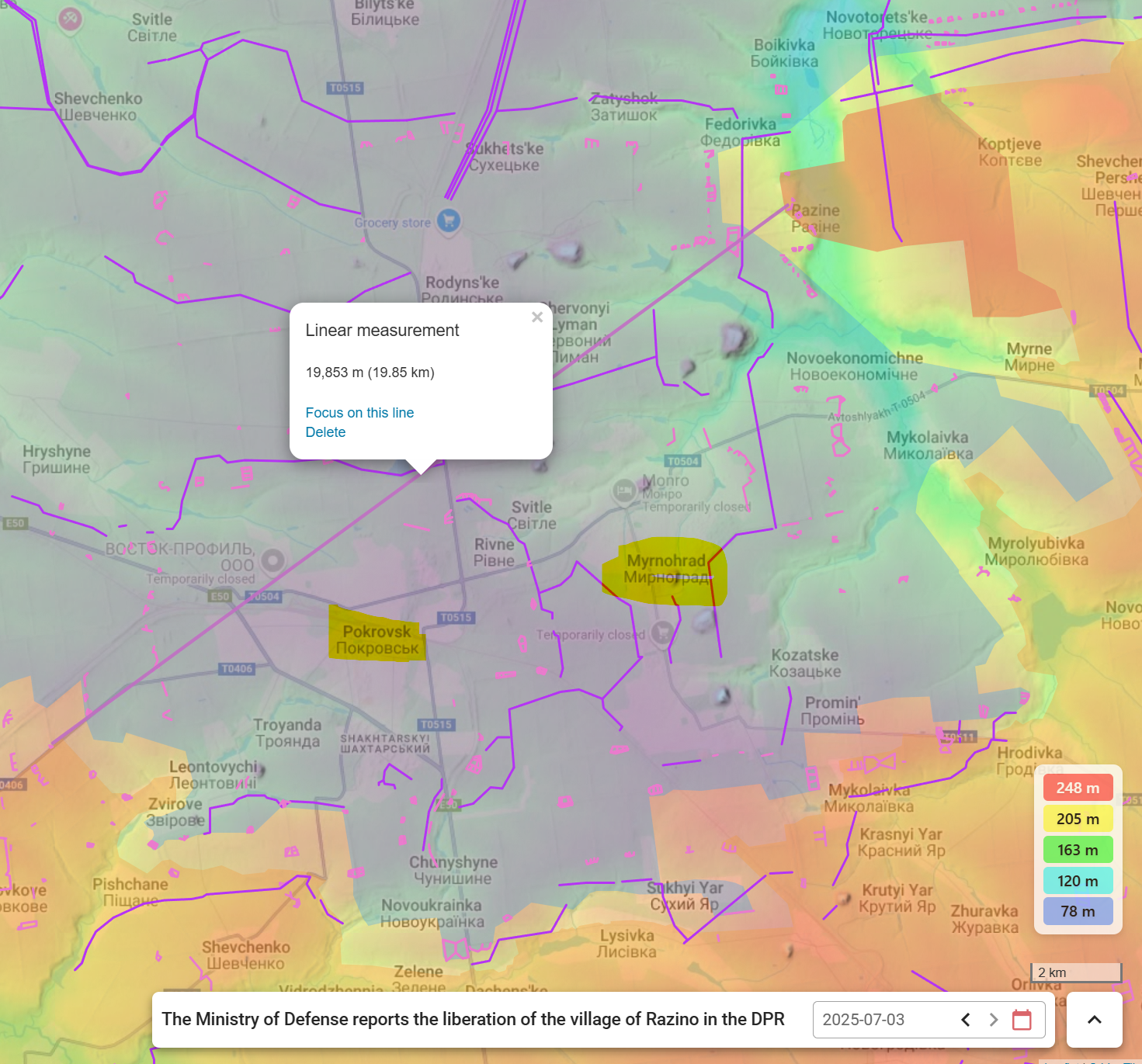Image resolution: width=1142 pixels, height=1064 pixels.
Task: Click the Sukhyi Yar village label
Action: [x=685, y=896]
